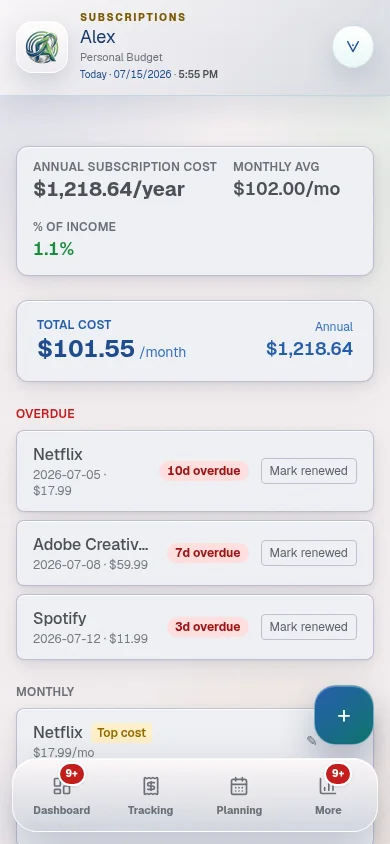The height and width of the screenshot is (844, 390).
Task: Select the Top cost tag on Netflix
Action: pos(122,733)
